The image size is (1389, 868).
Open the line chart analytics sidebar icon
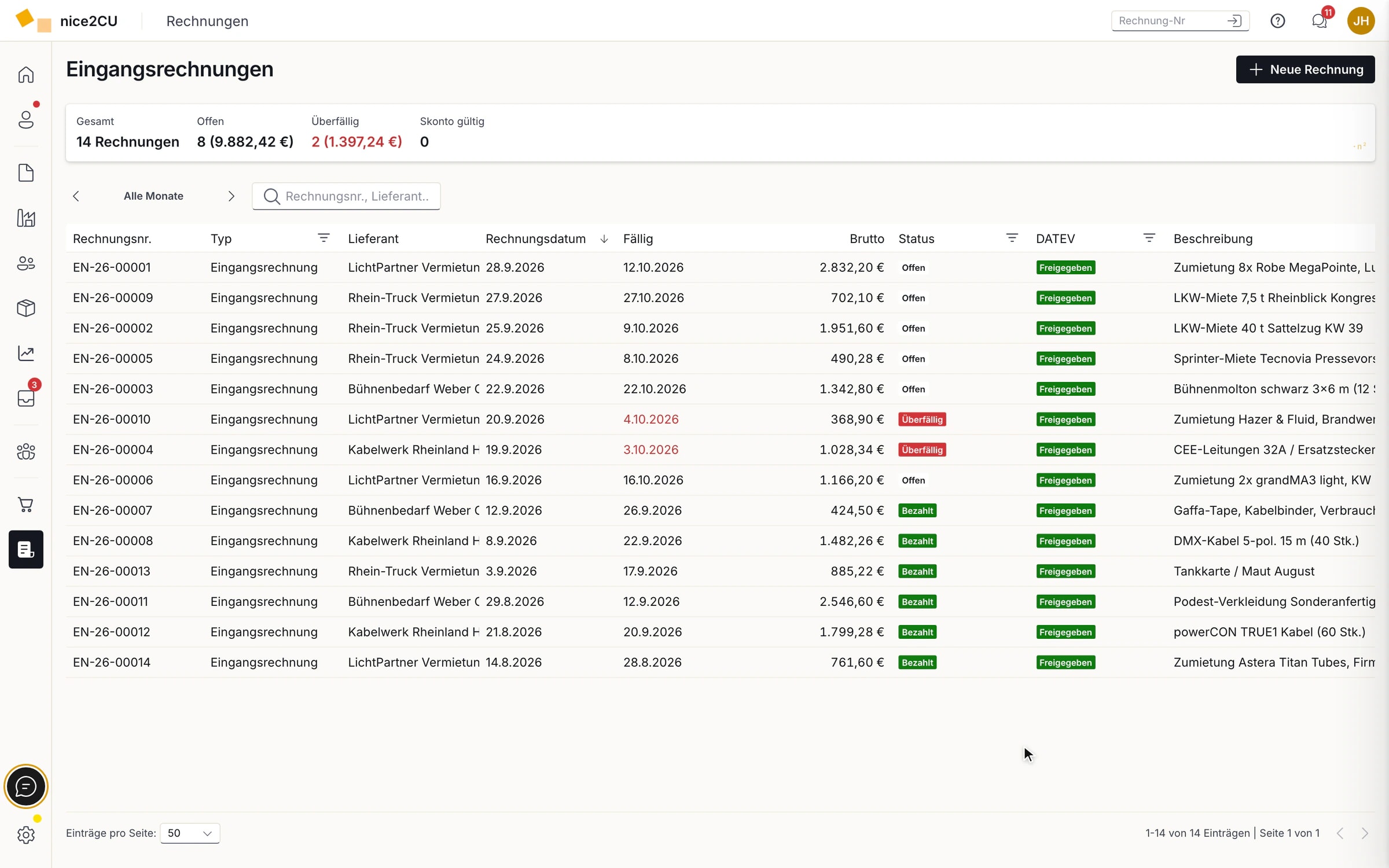(25, 353)
